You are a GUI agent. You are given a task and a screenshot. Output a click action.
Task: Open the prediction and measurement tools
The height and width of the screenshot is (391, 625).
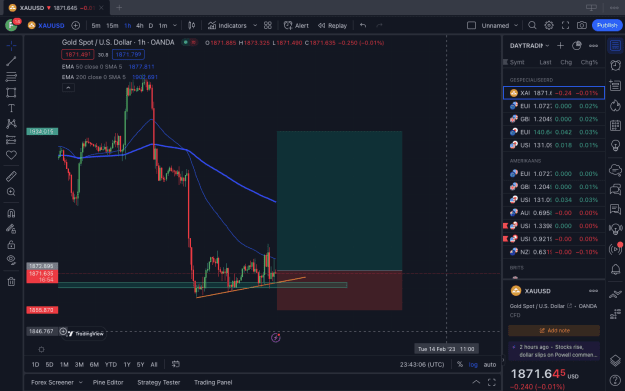pos(11,140)
